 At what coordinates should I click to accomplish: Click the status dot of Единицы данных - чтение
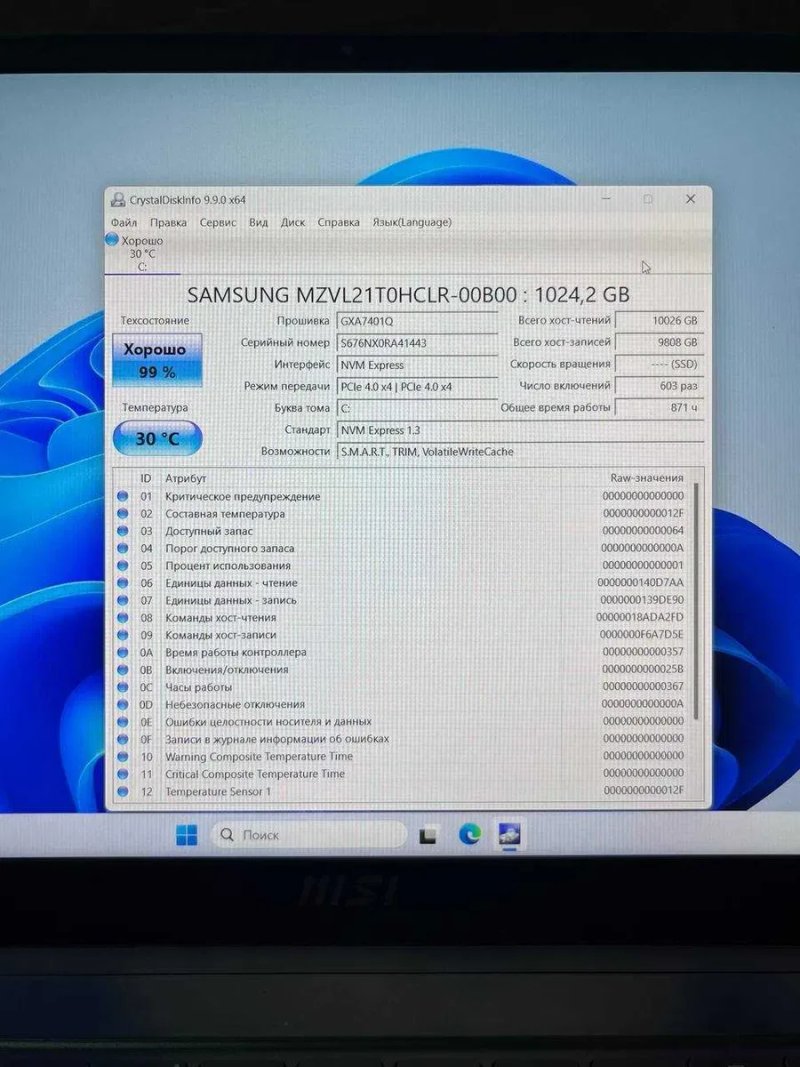[x=122, y=583]
